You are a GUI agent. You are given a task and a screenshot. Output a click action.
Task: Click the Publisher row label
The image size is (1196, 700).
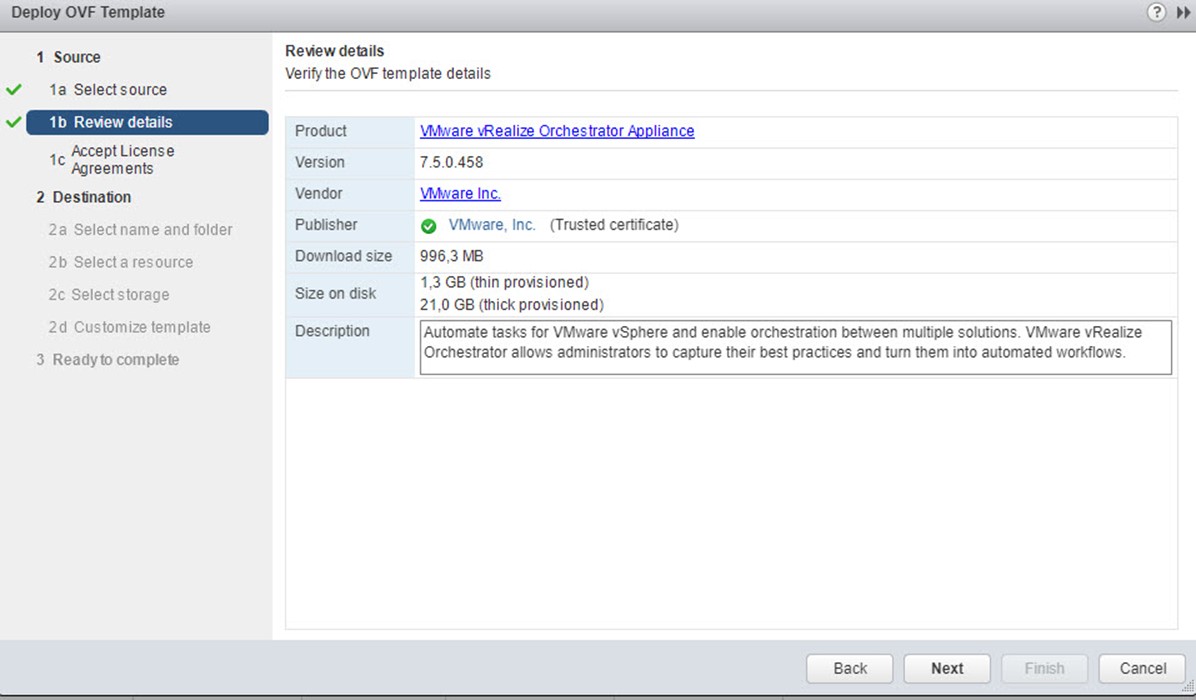pos(326,225)
